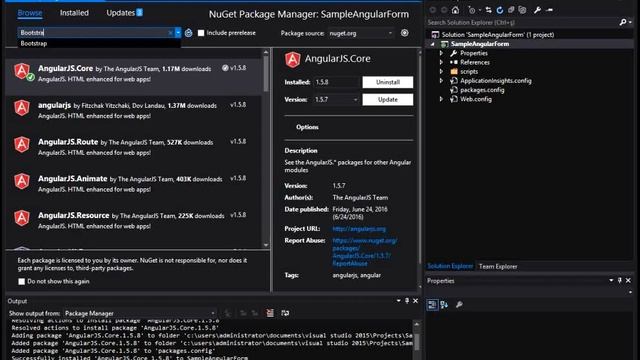Open the Project URL angularjs.org link
This screenshot has width=640, height=360.
(359, 229)
